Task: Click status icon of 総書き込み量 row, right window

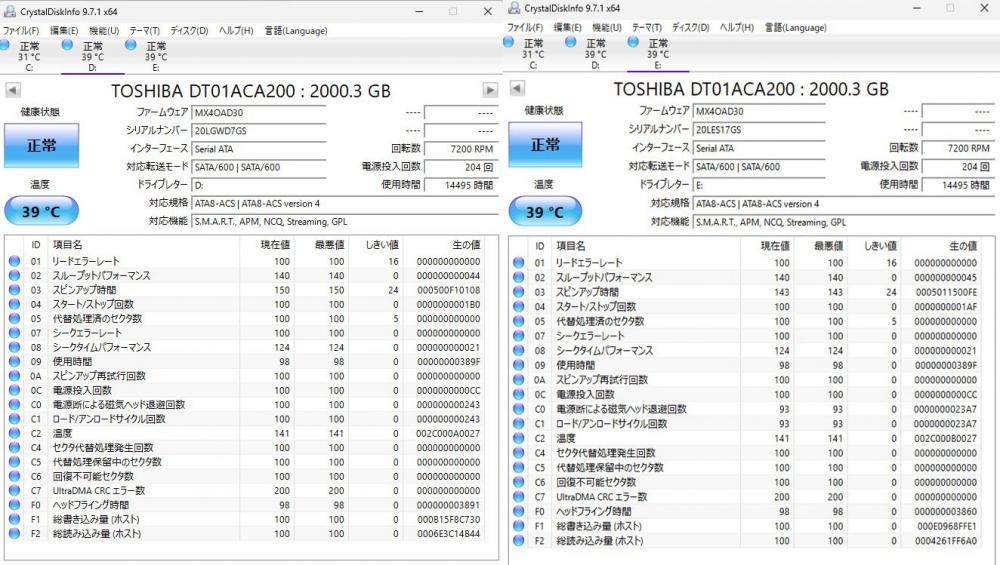Action: pos(518,526)
